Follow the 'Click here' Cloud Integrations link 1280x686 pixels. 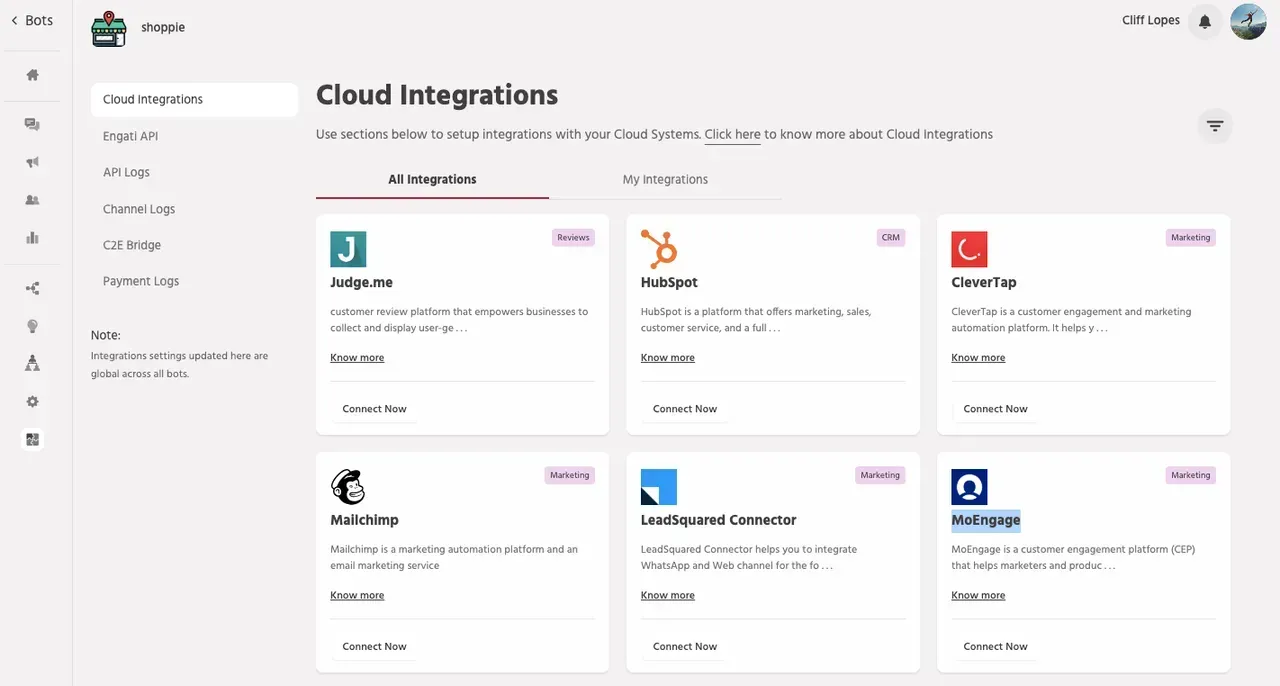tap(732, 134)
